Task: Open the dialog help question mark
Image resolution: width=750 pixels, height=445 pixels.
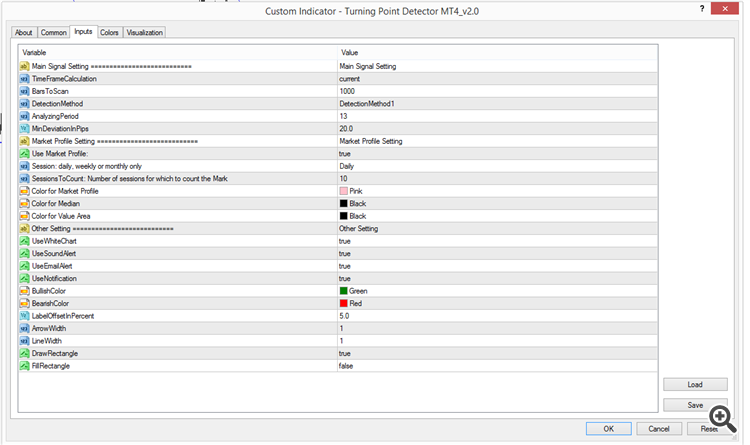Action: 702,9
